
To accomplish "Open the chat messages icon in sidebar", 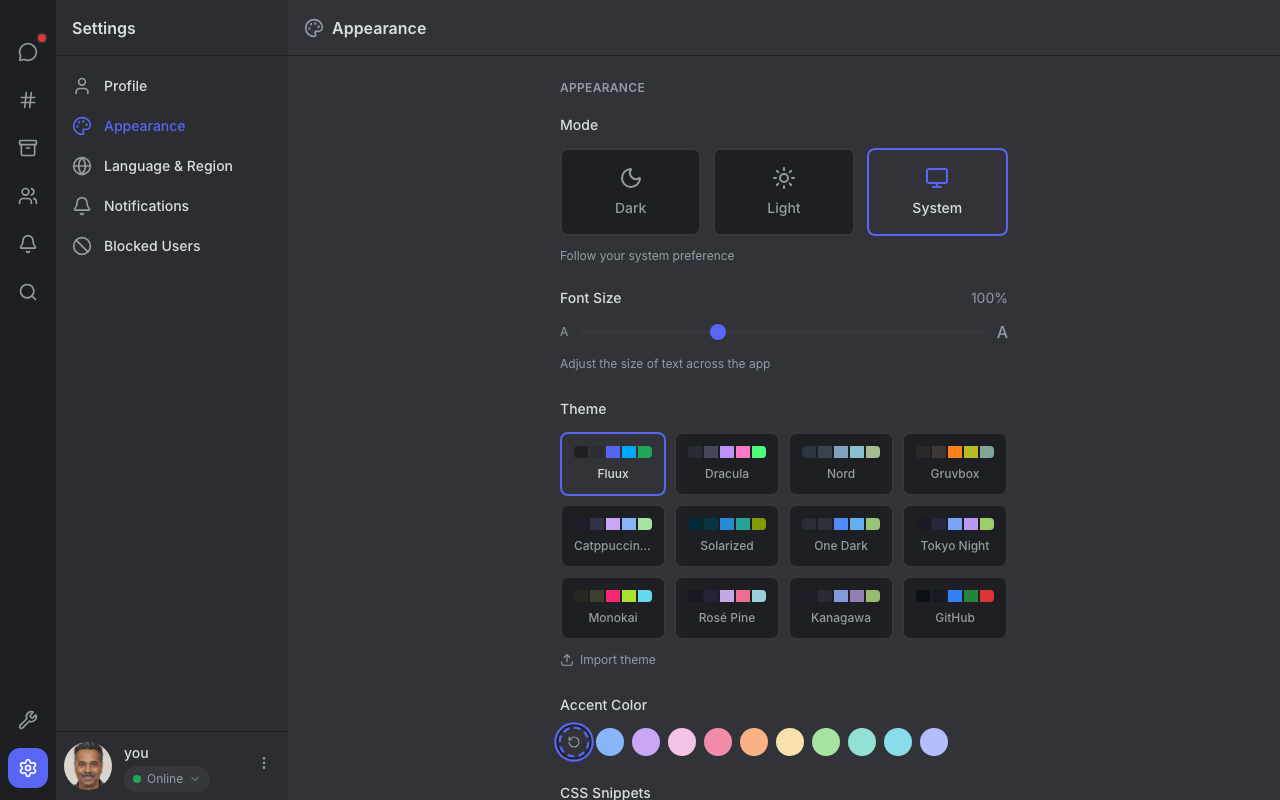I will [x=28, y=52].
